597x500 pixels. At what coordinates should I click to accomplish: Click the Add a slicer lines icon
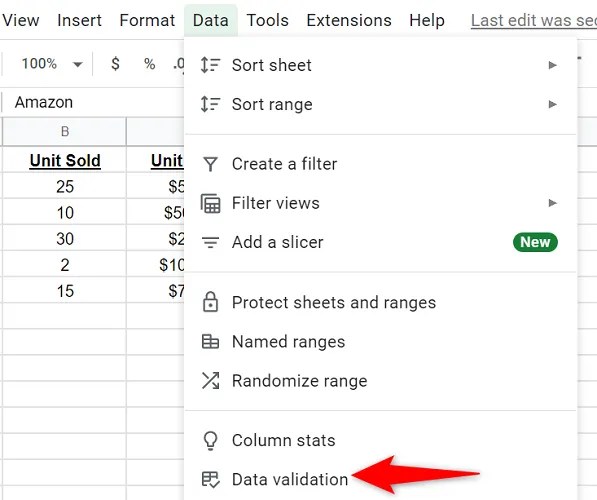tap(210, 242)
